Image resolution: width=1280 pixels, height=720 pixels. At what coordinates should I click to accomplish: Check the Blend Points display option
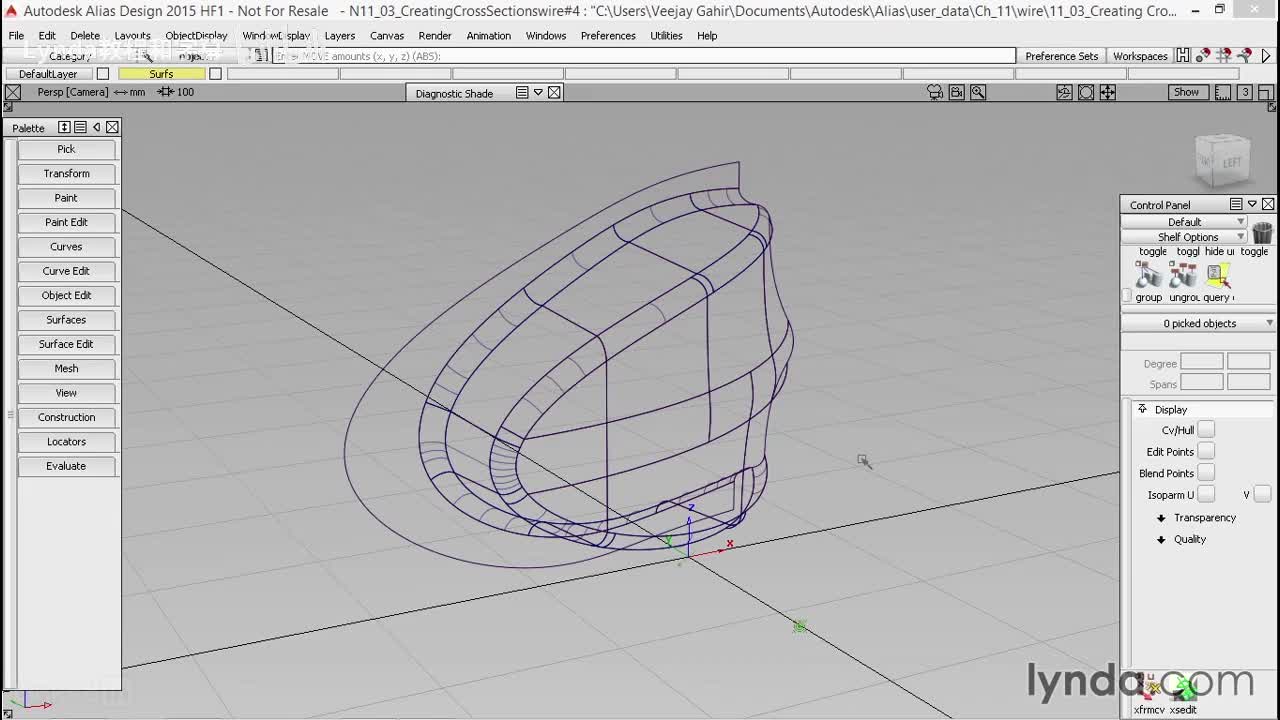1206,473
